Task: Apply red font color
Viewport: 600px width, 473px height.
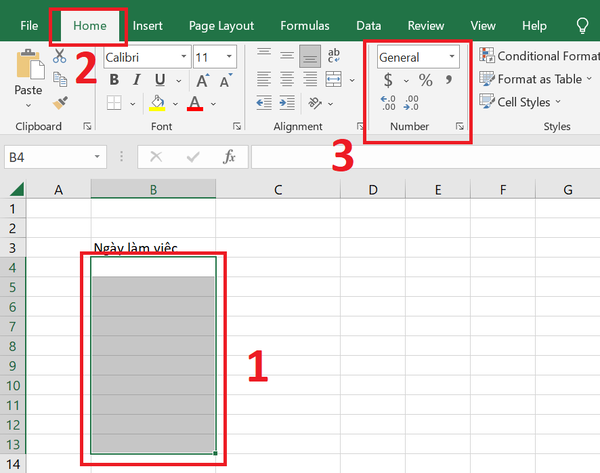Action: [x=195, y=103]
